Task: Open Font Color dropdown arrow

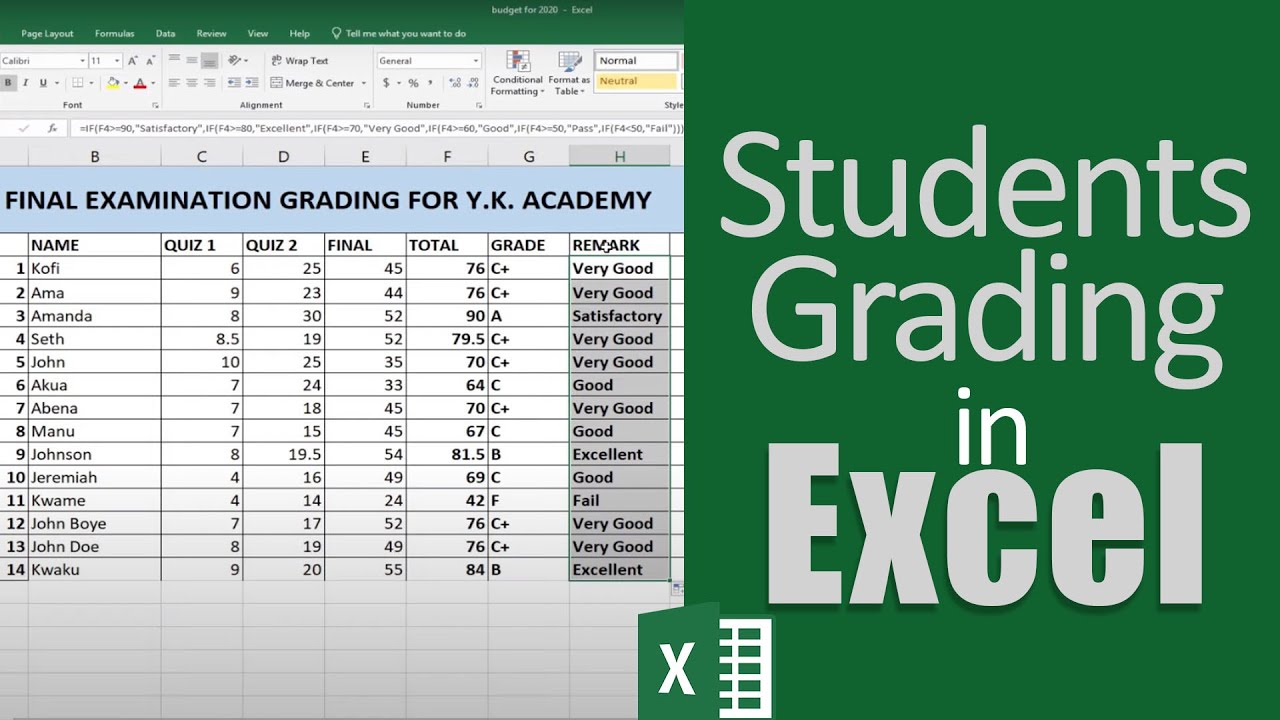Action: pos(152,83)
